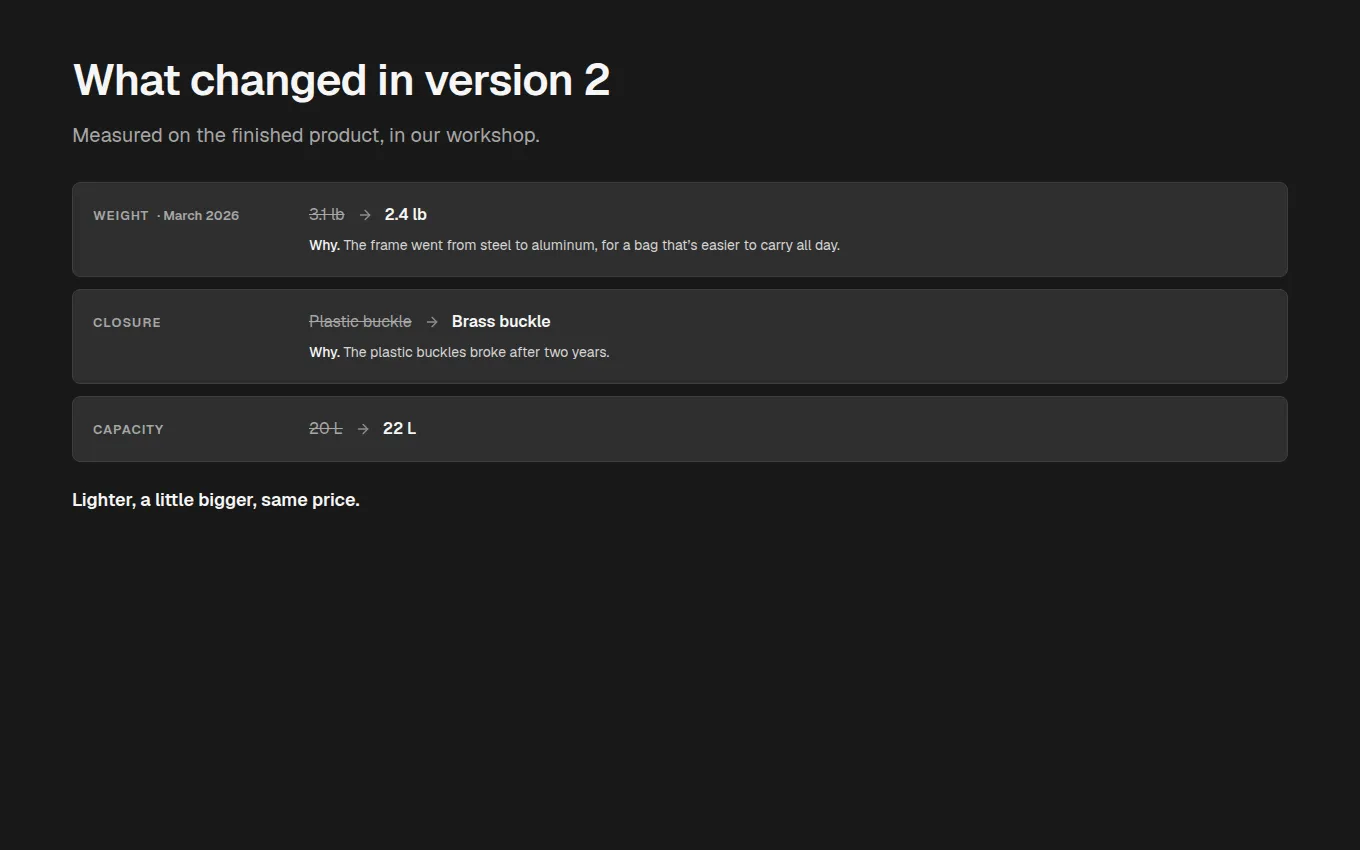The width and height of the screenshot is (1360, 850).
Task: Click the struck-through Plastic buckle text
Action: click(360, 322)
